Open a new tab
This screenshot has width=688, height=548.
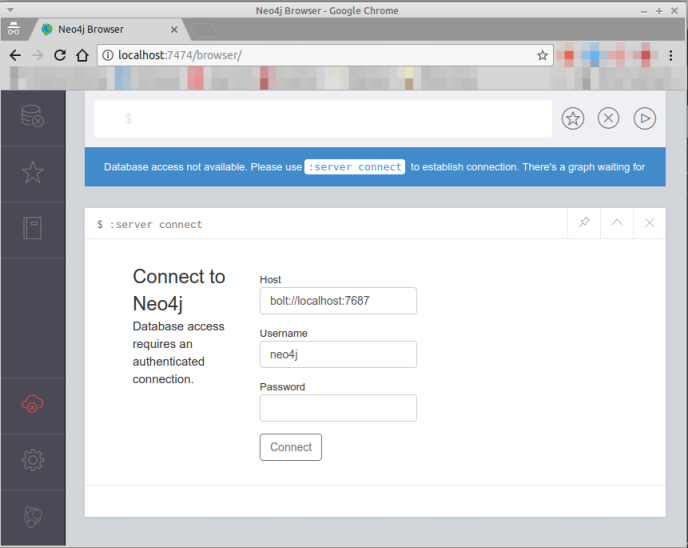(204, 30)
